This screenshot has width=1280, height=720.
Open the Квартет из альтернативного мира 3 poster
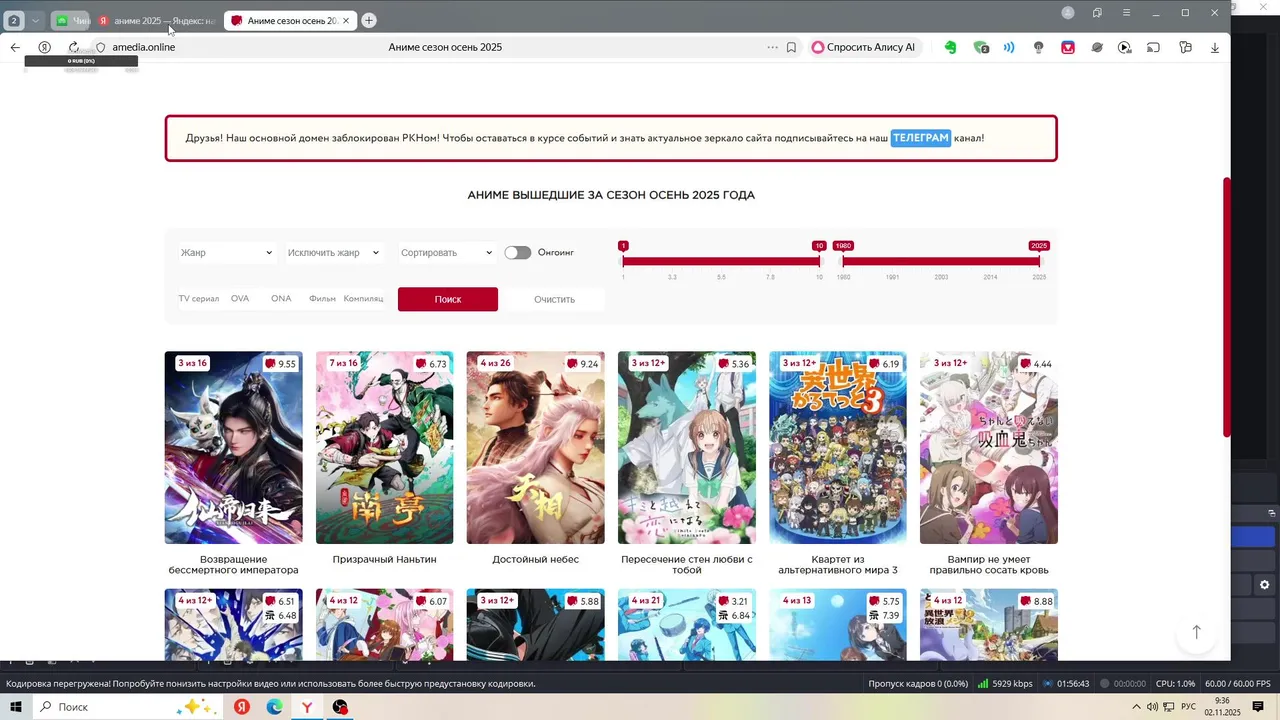[x=837, y=448]
